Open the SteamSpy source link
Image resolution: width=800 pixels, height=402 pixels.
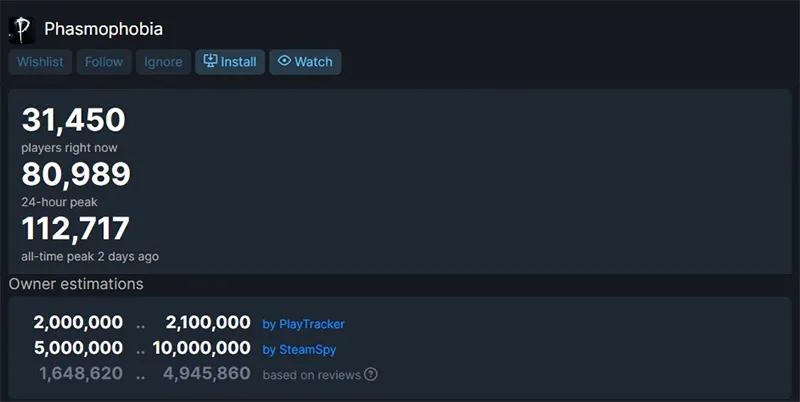pyautogui.click(x=299, y=349)
